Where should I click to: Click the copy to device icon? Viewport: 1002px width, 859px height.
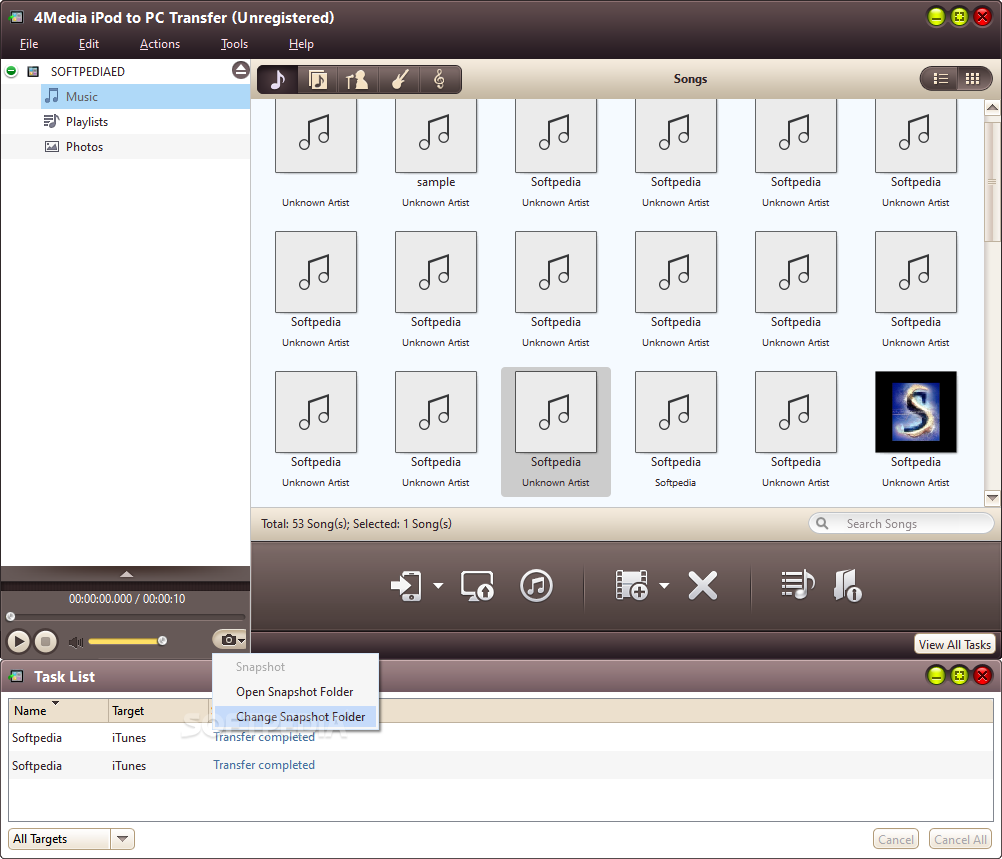click(x=406, y=585)
